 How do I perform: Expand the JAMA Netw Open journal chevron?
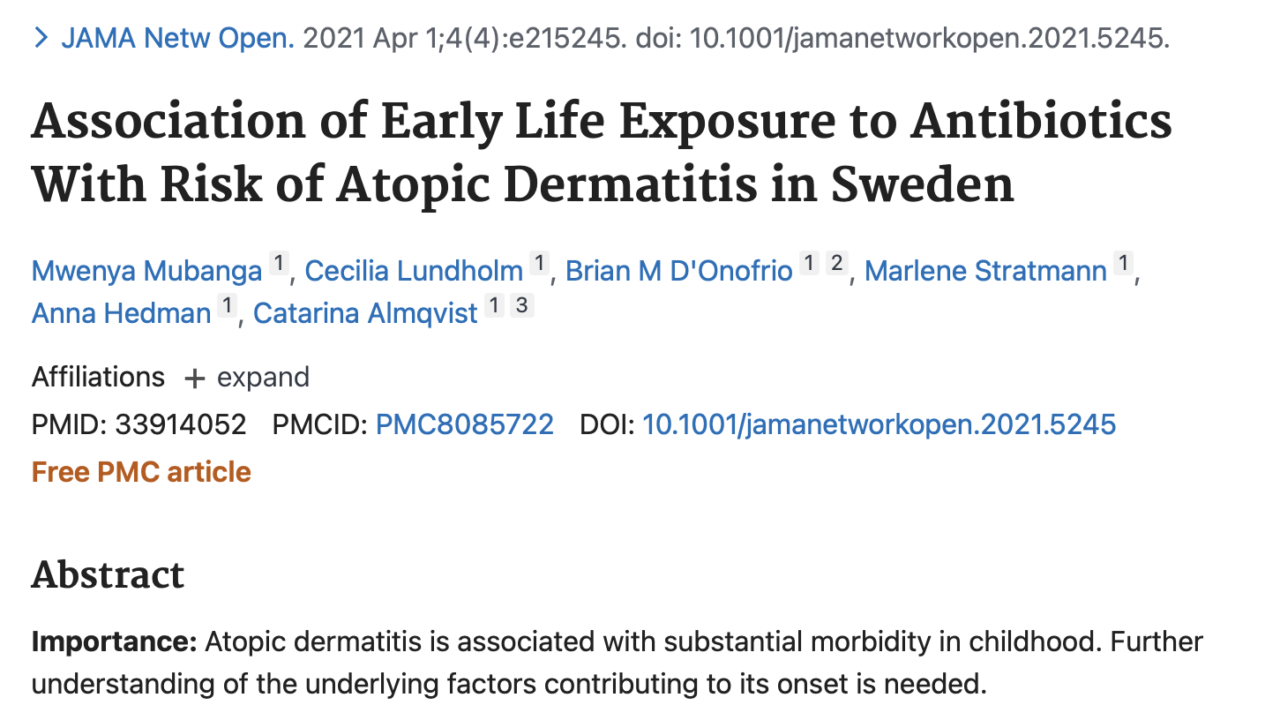coord(41,38)
